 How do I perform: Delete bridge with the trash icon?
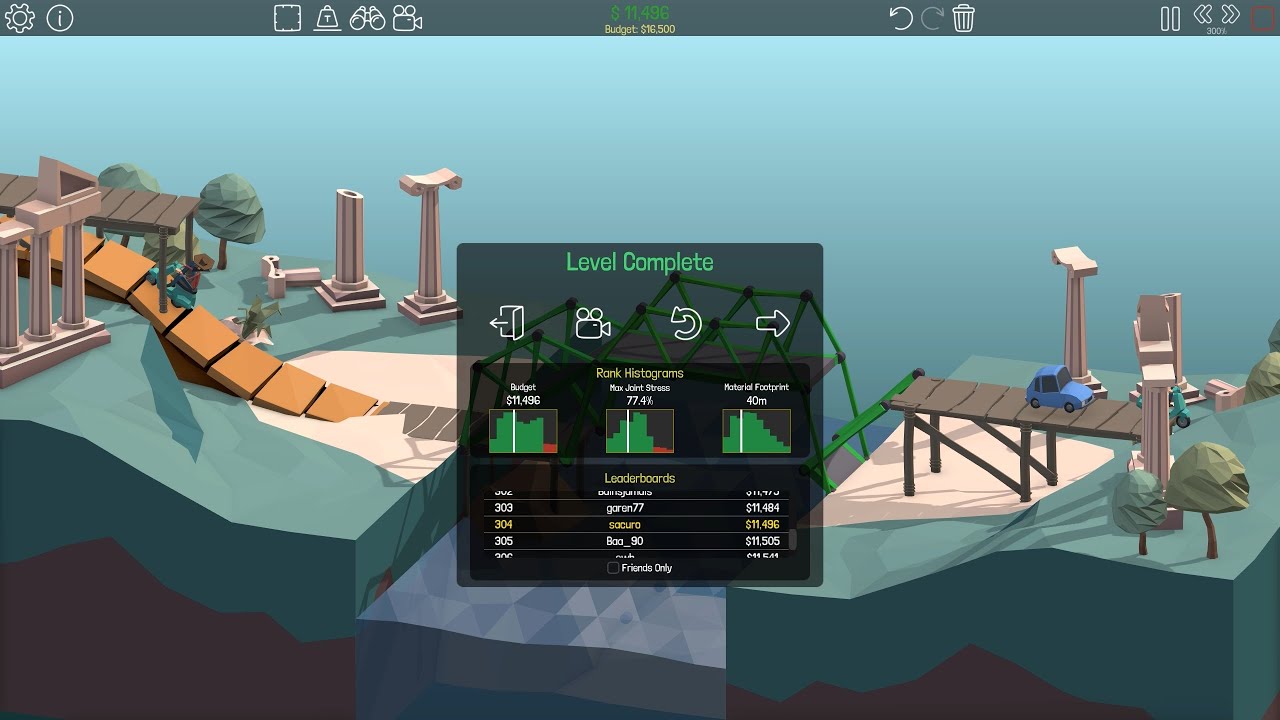point(963,18)
